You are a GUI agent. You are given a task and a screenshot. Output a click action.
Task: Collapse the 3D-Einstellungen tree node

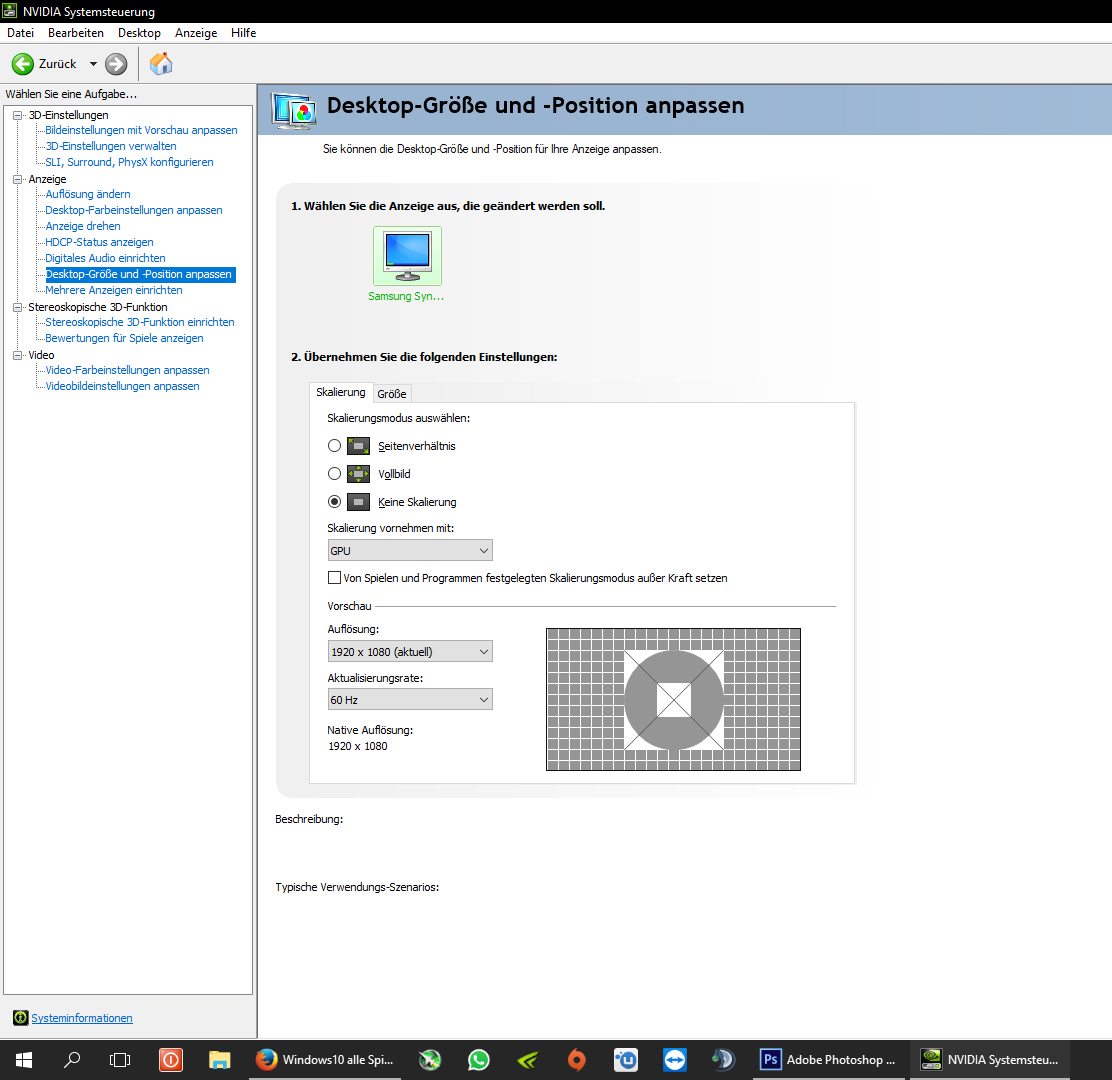[18, 115]
